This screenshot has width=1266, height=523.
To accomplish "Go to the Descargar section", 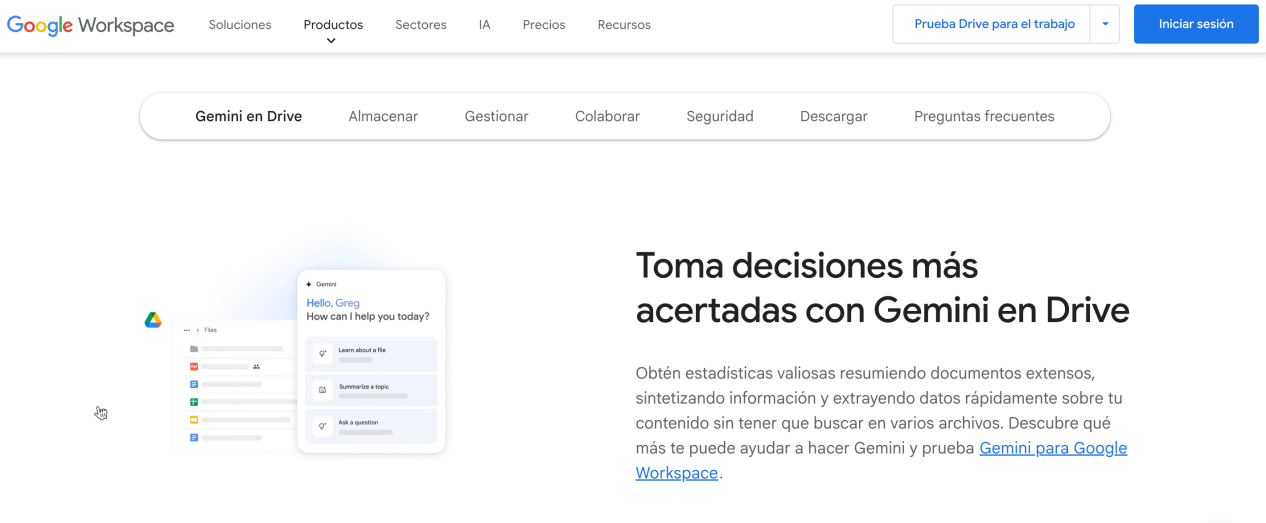I will (834, 116).
